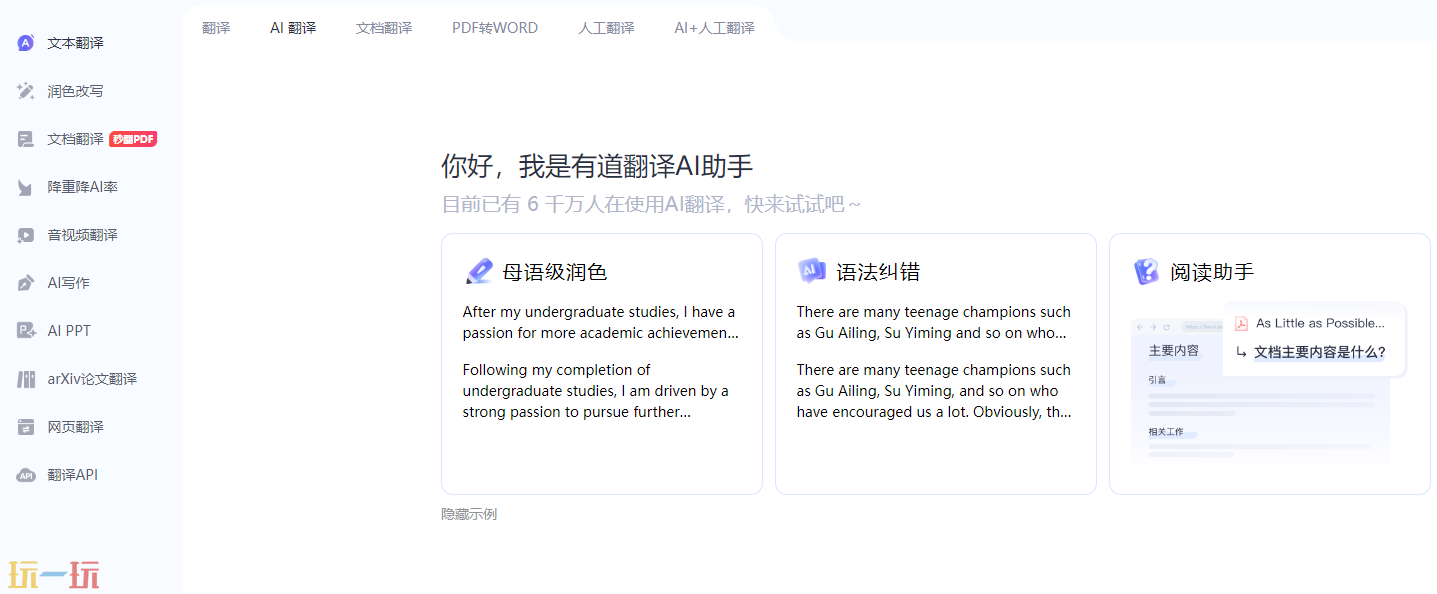Click the 母语级润色 pen icon
1437x594 pixels.
click(479, 271)
